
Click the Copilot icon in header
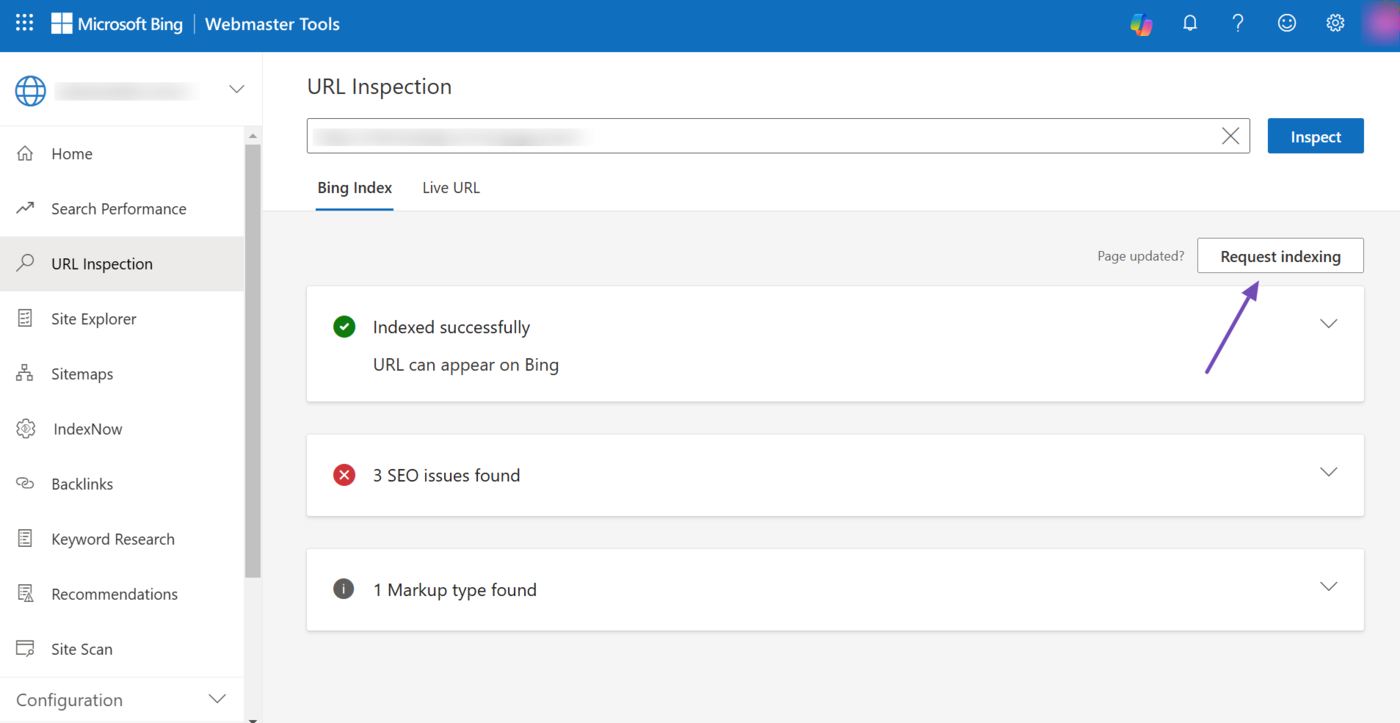[1141, 24]
